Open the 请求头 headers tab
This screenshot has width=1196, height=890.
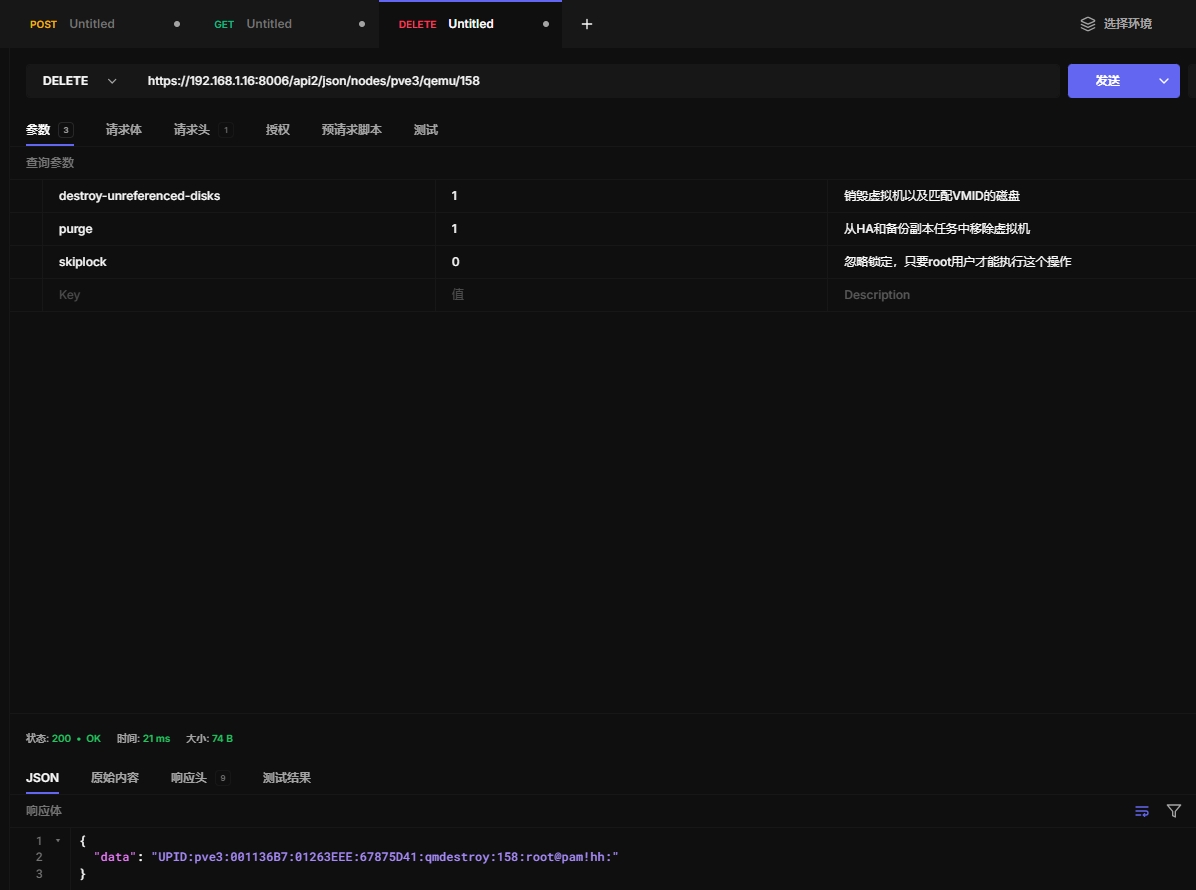192,130
